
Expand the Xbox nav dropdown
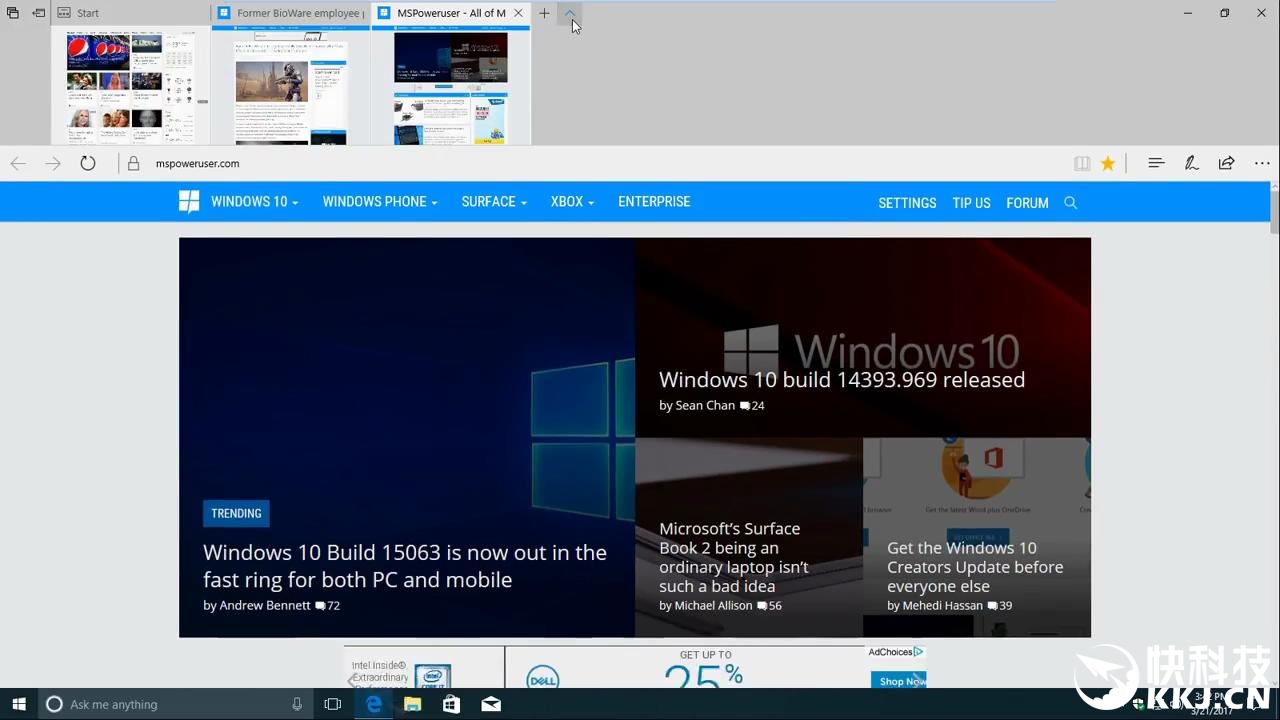click(572, 202)
